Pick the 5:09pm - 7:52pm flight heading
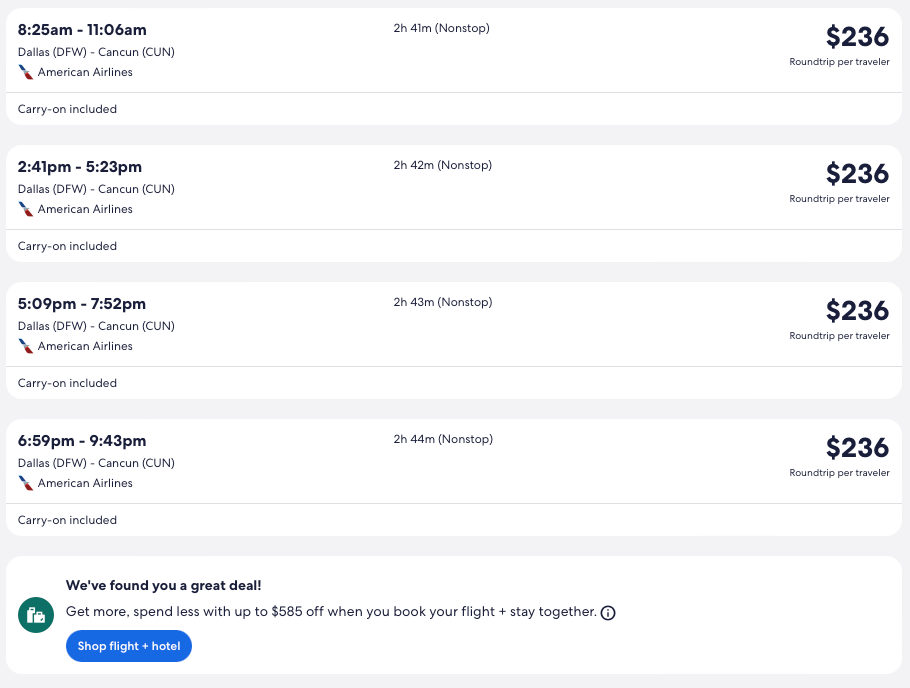The height and width of the screenshot is (688, 910). tap(82, 304)
